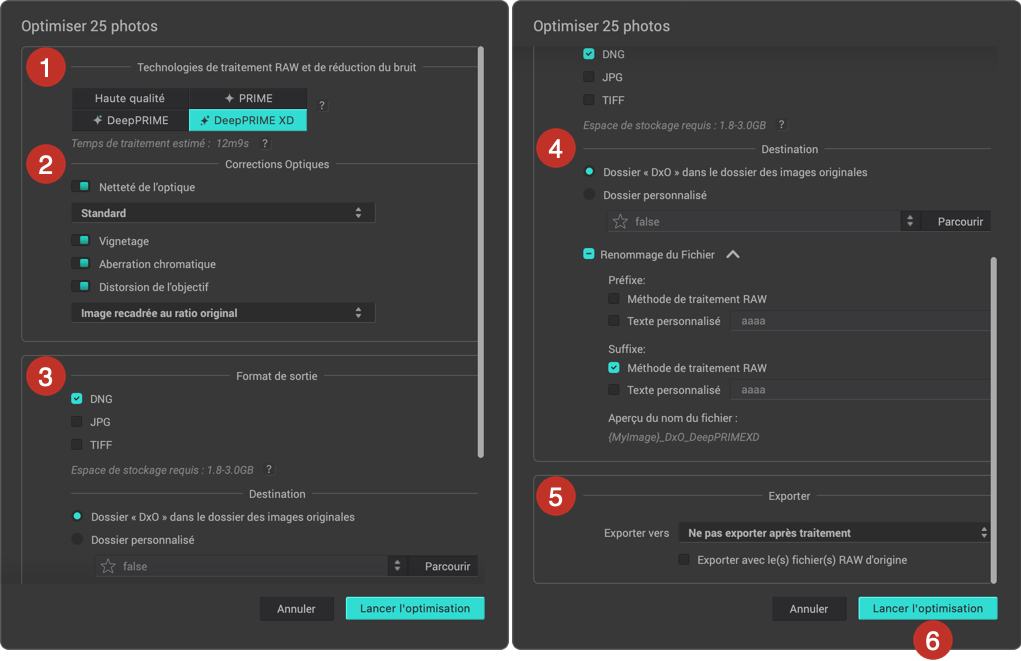Image resolution: width=1021 pixels, height=661 pixels.
Task: Check TIFF output format in left dialog
Action: pos(77,445)
